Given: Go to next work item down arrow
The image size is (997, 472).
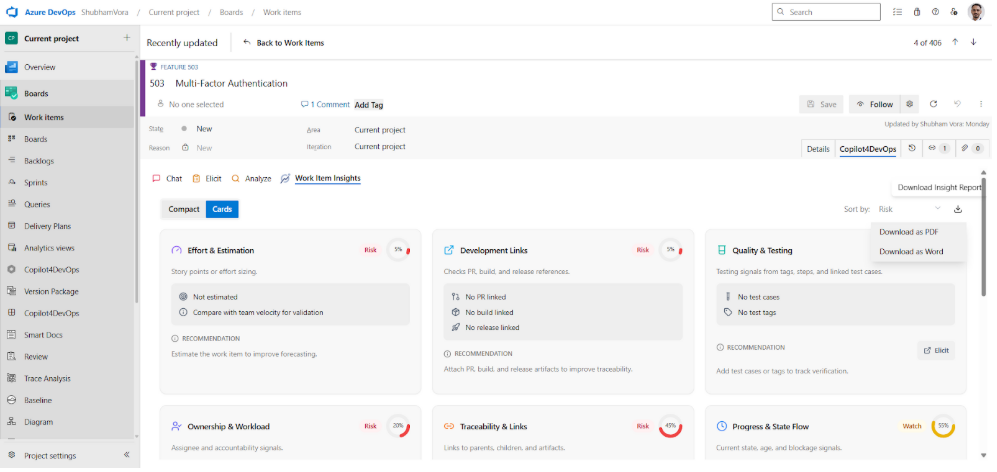Looking at the screenshot, I should click(x=973, y=42).
